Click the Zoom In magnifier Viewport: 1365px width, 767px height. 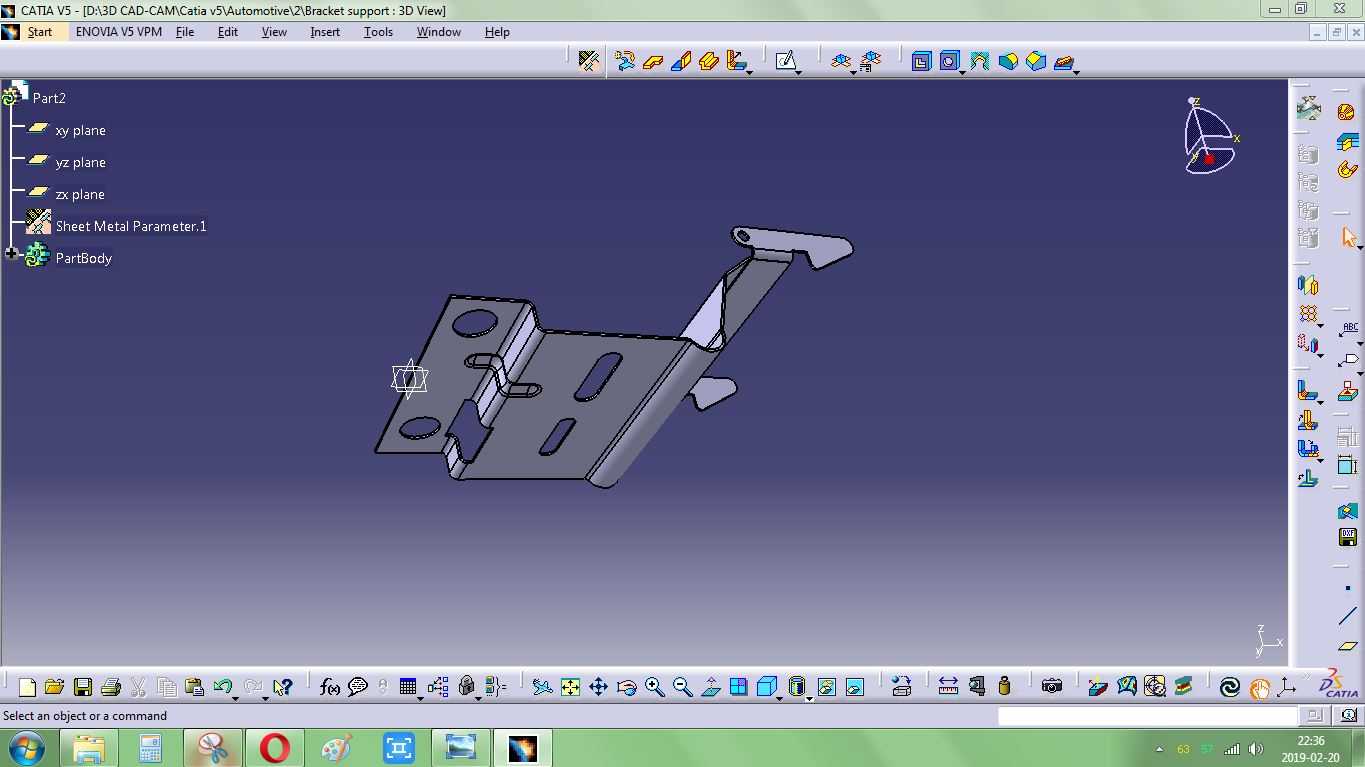(655, 687)
